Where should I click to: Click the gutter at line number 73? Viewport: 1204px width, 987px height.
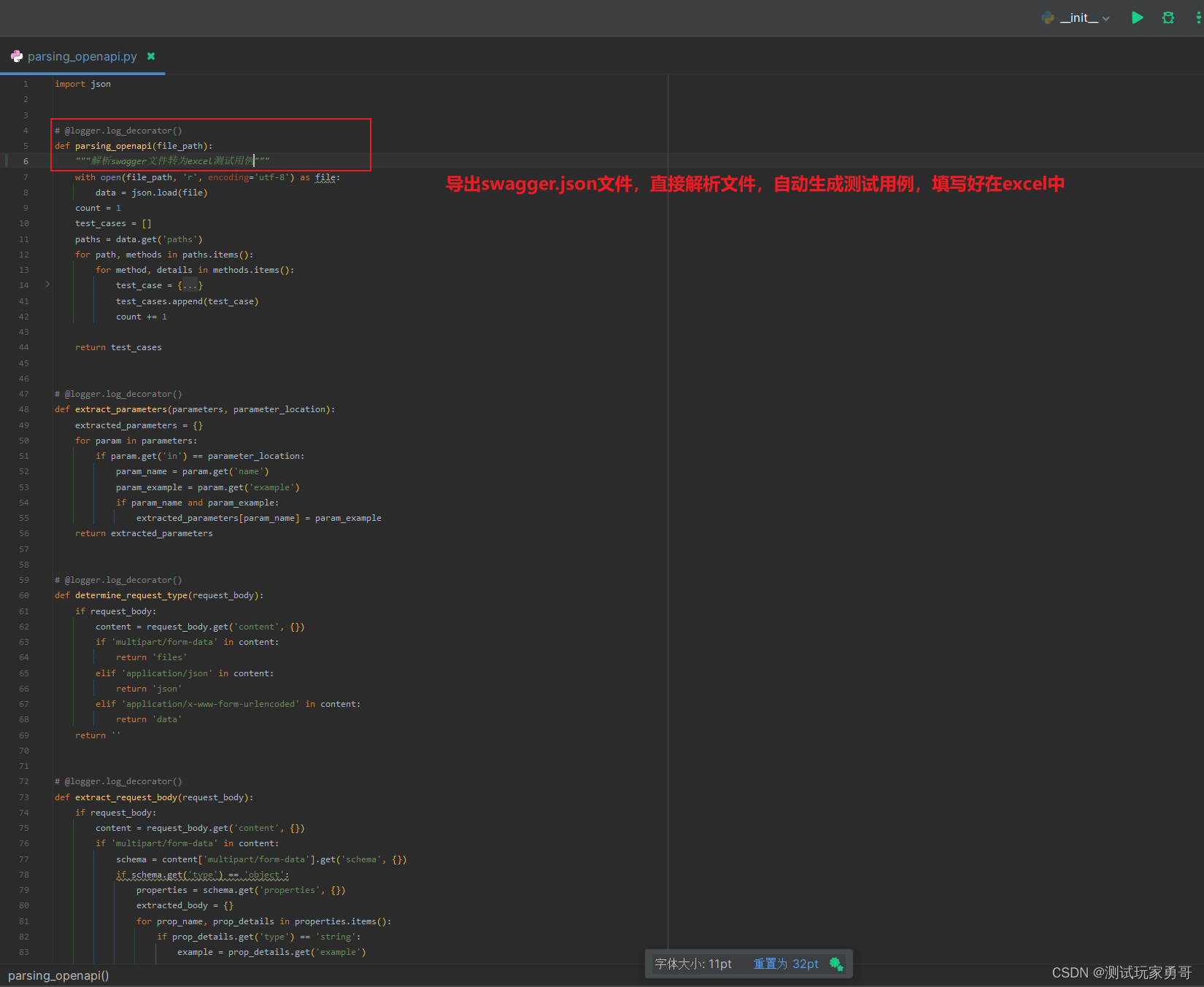pos(24,797)
